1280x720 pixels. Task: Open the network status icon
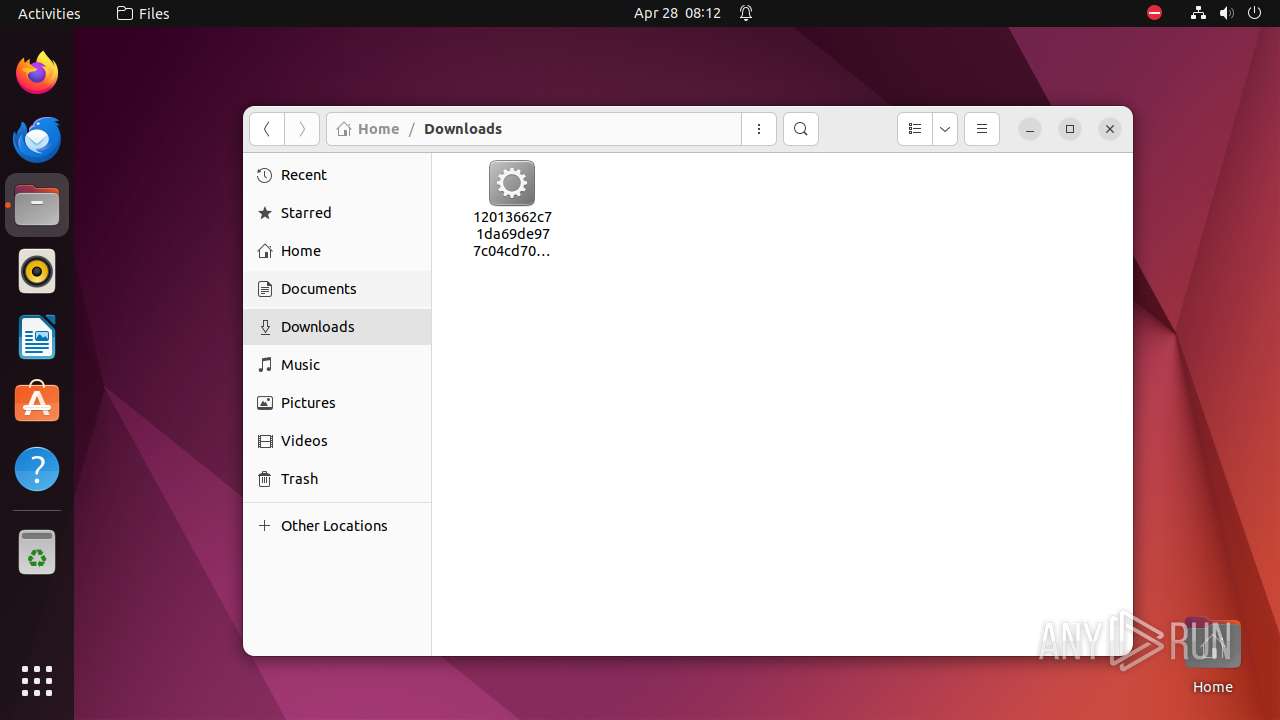(1198, 13)
